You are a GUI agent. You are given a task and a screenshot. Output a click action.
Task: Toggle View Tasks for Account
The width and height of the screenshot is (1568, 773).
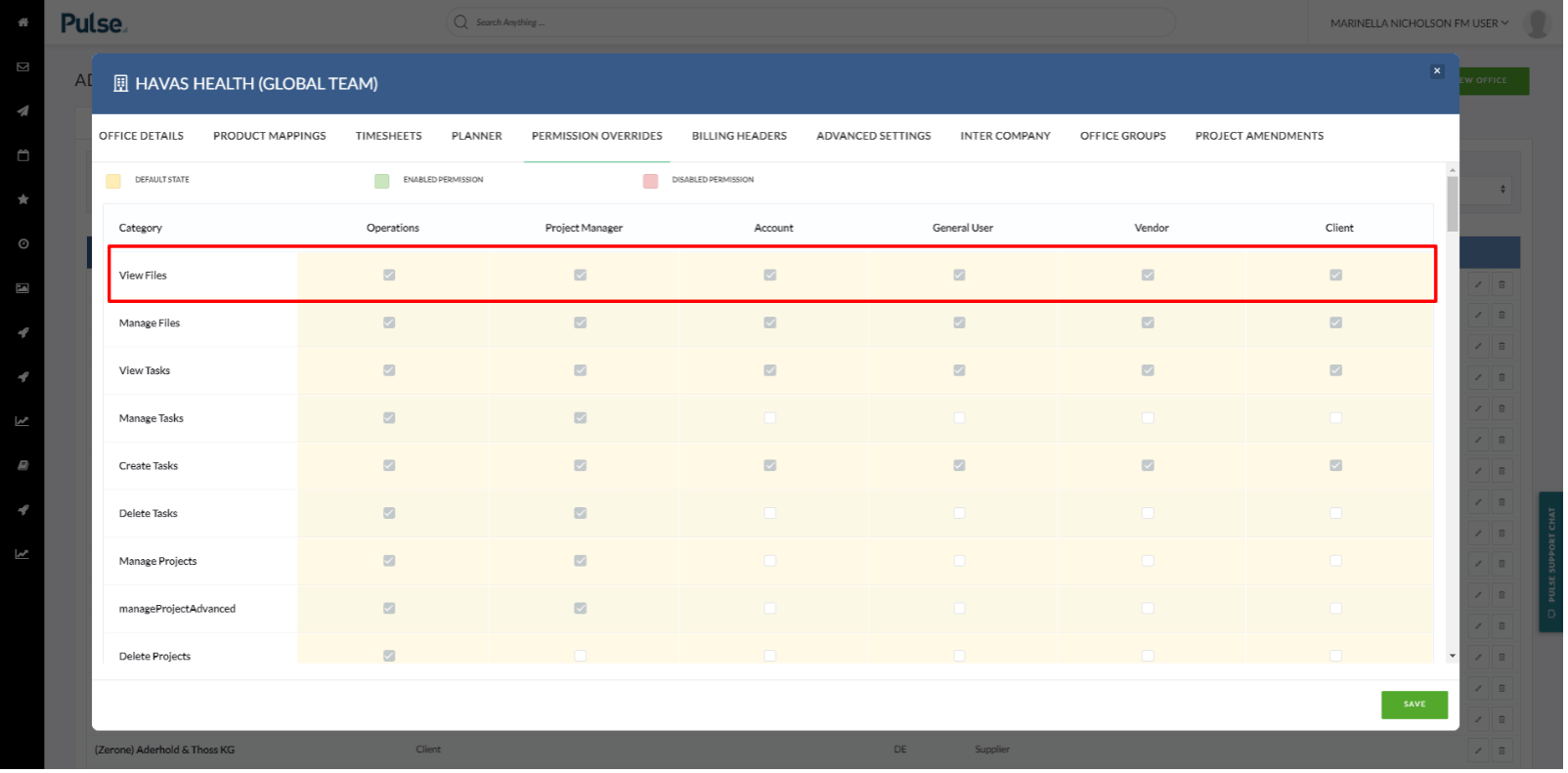point(772,371)
